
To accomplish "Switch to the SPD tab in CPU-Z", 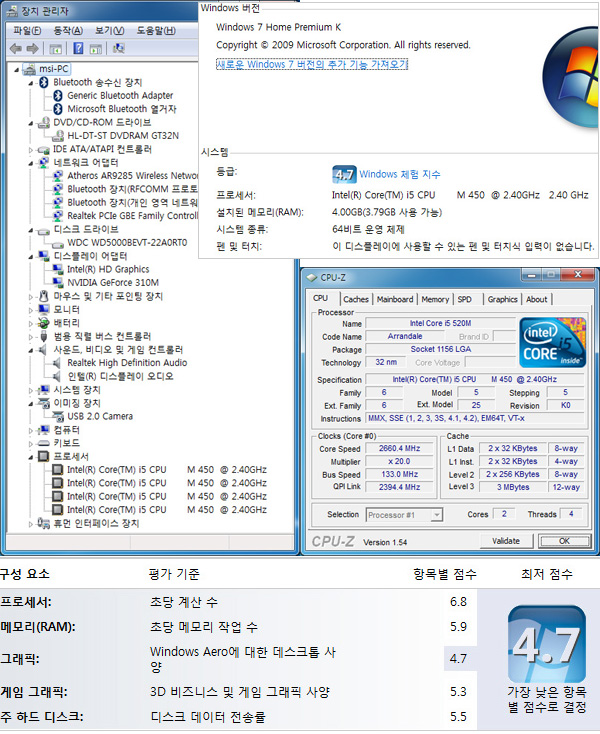I will coord(464,299).
